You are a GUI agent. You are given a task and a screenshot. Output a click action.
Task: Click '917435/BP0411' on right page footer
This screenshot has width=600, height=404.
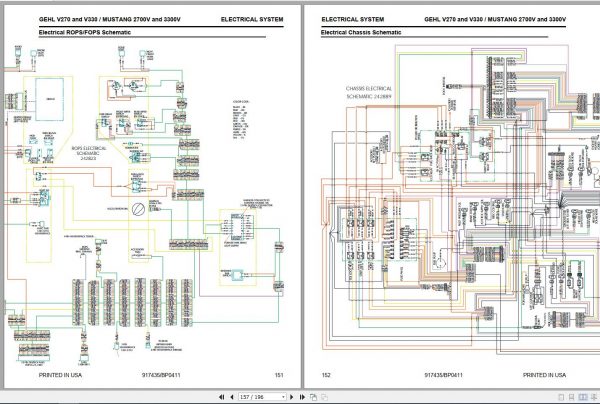tap(443, 375)
